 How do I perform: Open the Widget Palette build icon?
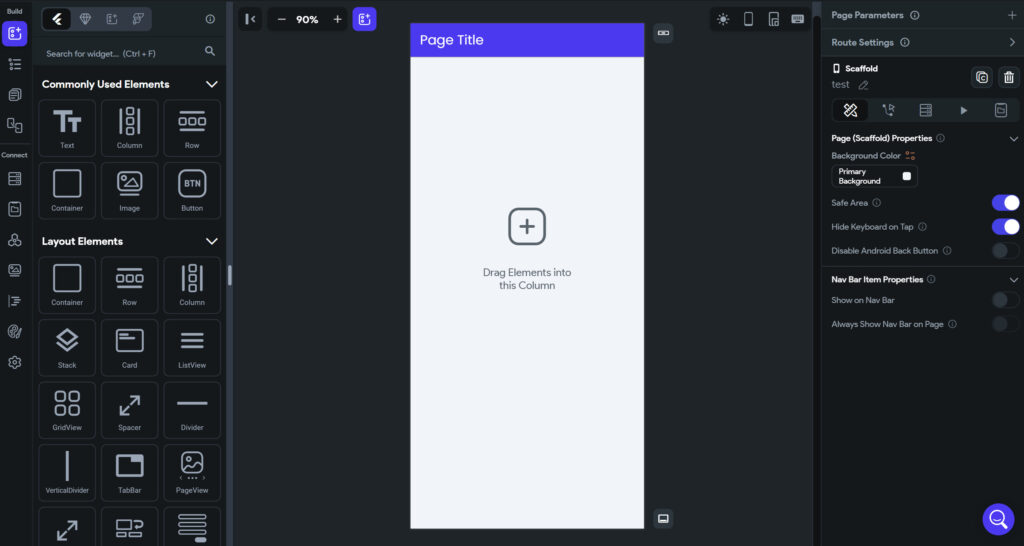(14, 33)
